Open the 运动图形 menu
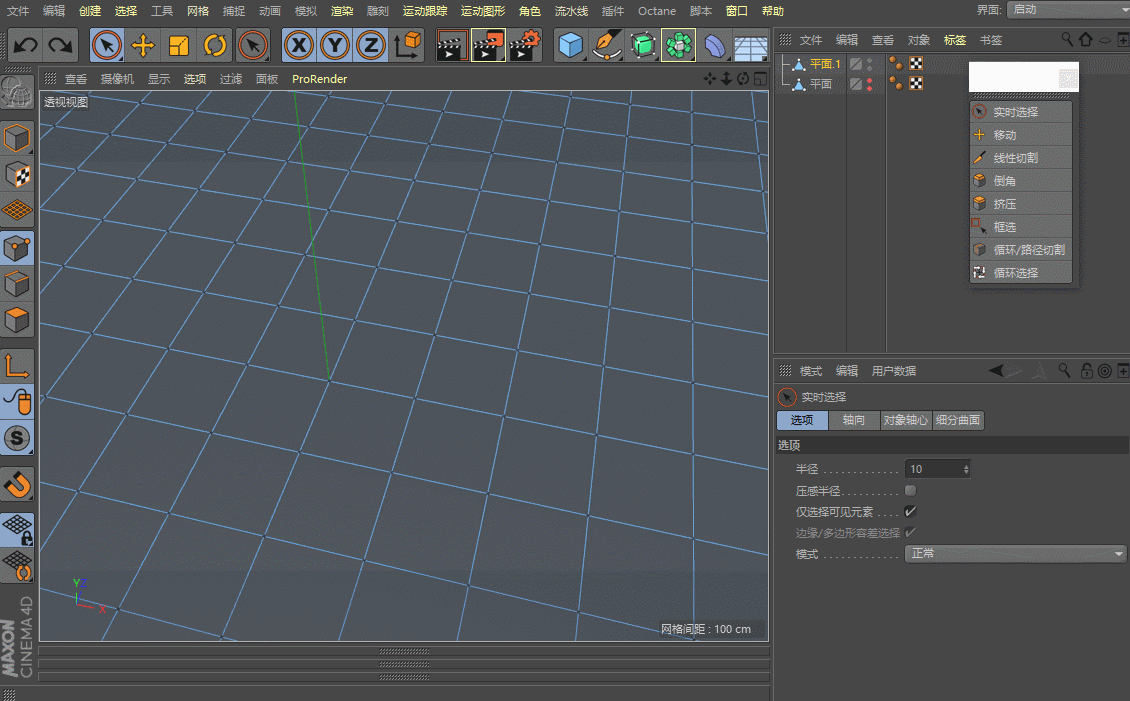 [x=482, y=11]
